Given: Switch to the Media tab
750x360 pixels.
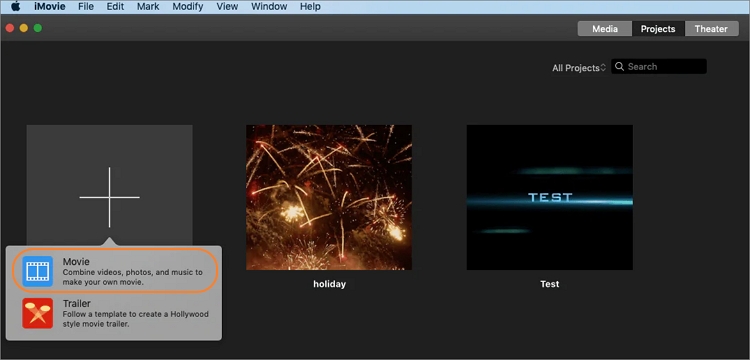Looking at the screenshot, I should (x=605, y=29).
